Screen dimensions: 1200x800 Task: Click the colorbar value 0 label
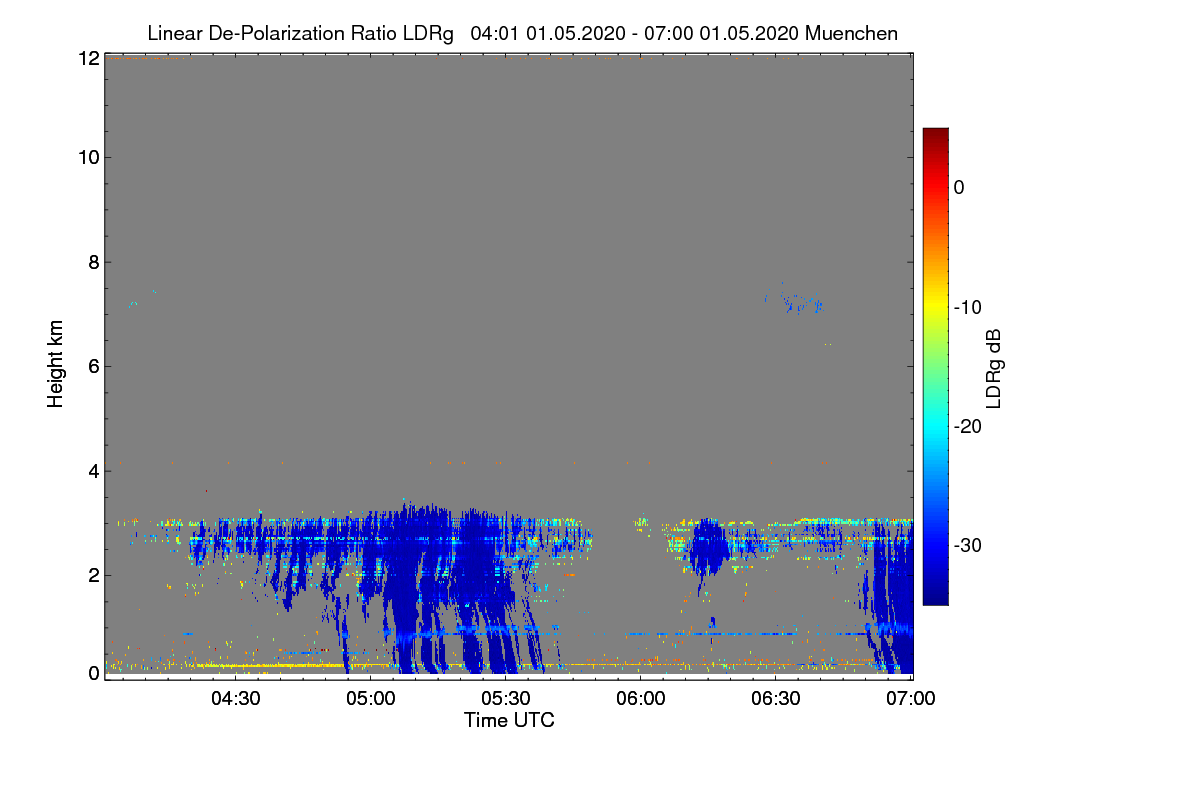[x=959, y=188]
